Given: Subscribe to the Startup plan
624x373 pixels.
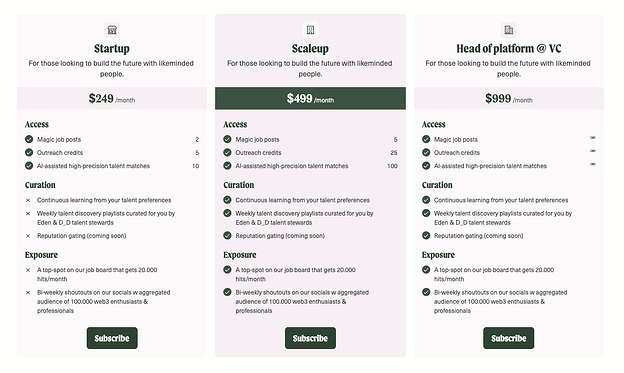Looking at the screenshot, I should [112, 338].
